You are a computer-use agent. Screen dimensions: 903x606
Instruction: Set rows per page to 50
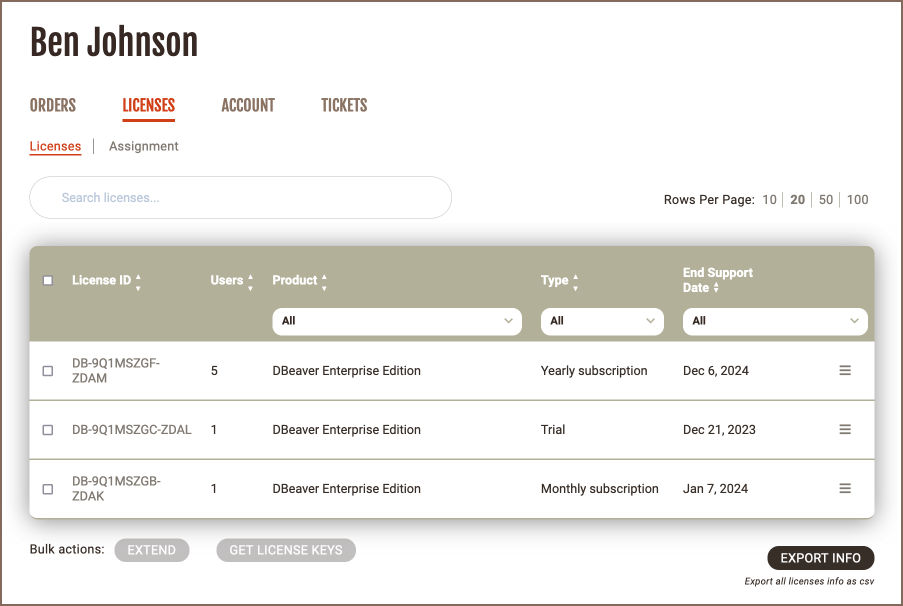[x=826, y=200]
